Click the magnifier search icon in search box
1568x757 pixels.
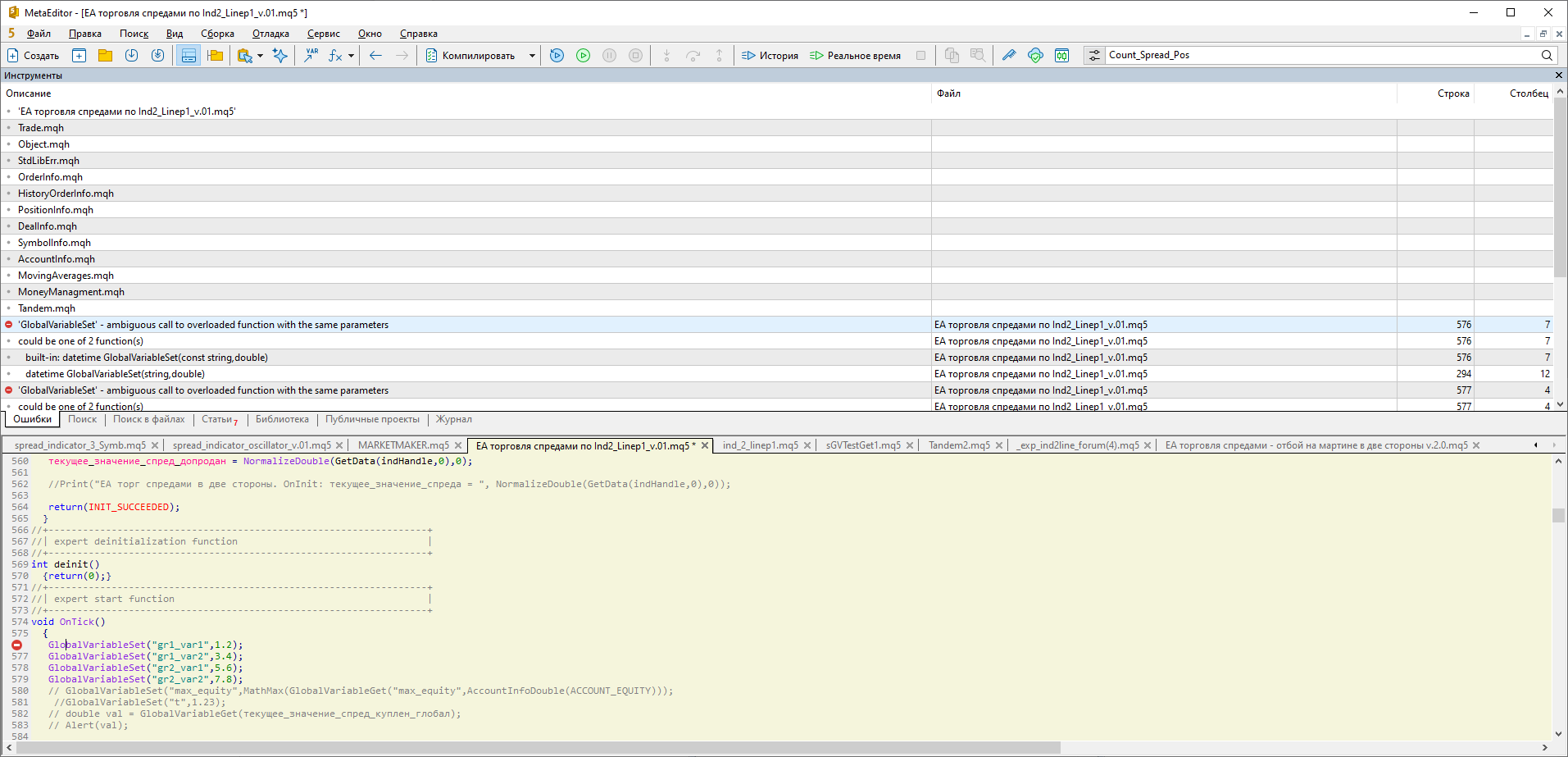(x=1546, y=56)
